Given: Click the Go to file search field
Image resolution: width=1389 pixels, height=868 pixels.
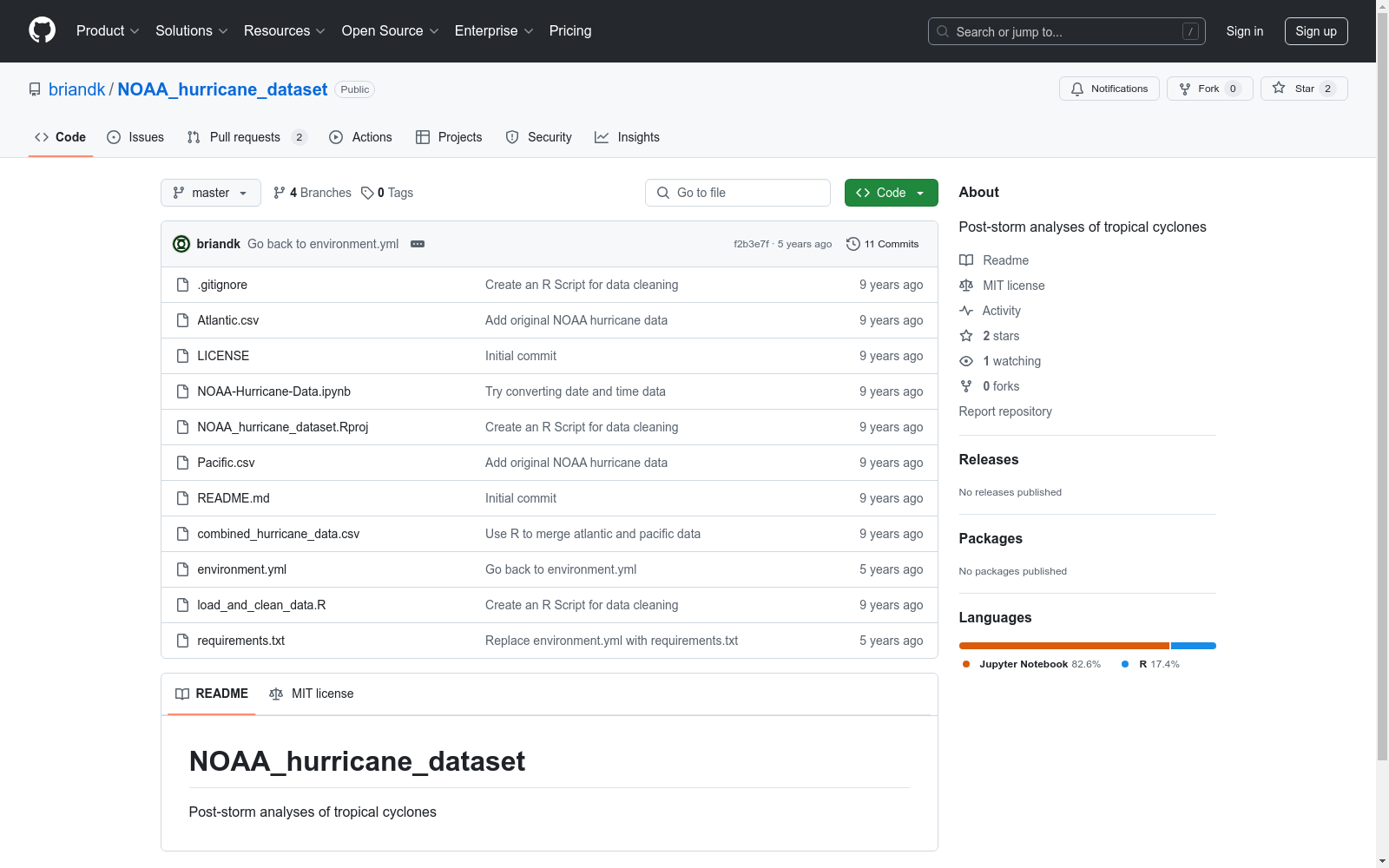Looking at the screenshot, I should (x=738, y=193).
